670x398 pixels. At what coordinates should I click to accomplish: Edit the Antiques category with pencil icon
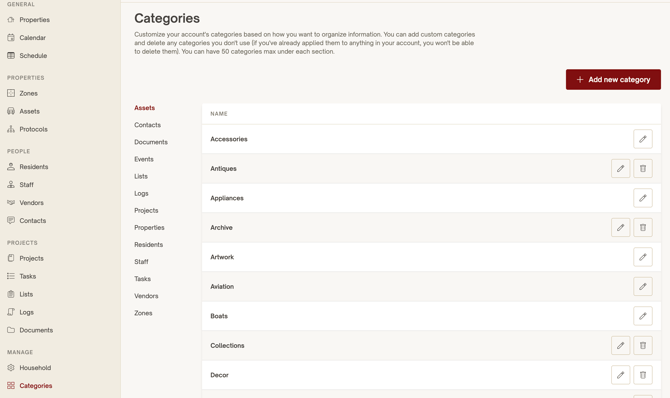click(x=620, y=168)
